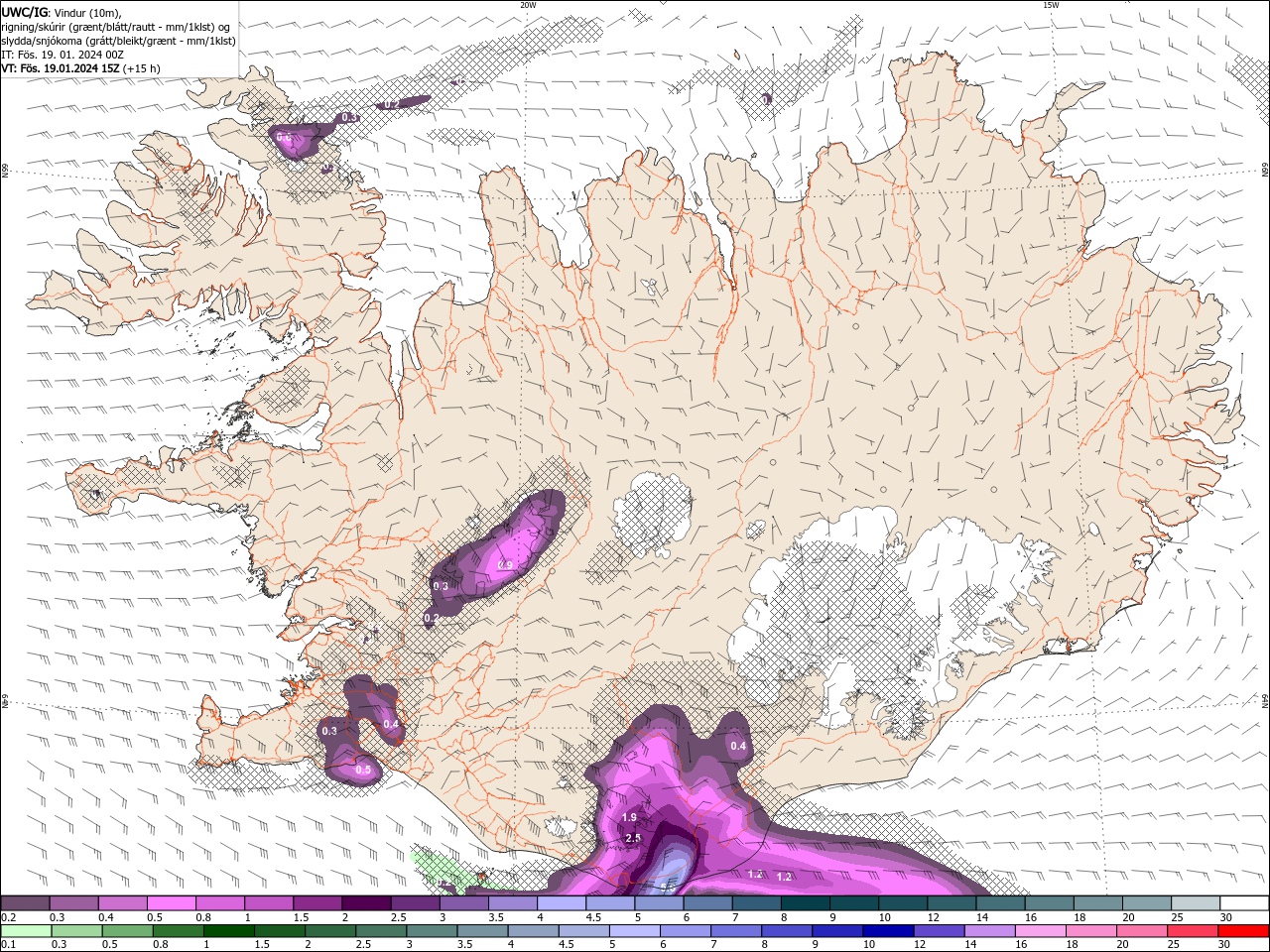Click the deep blue 10 swatch in rain scale
Screen dimensions: 1270x952
[886, 931]
